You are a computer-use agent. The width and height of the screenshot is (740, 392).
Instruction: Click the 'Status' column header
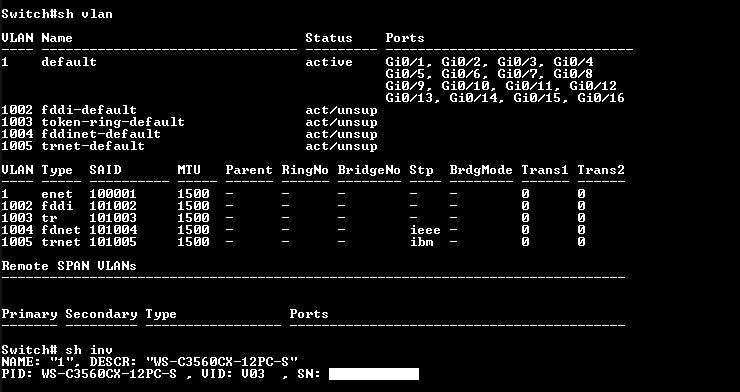click(x=329, y=38)
